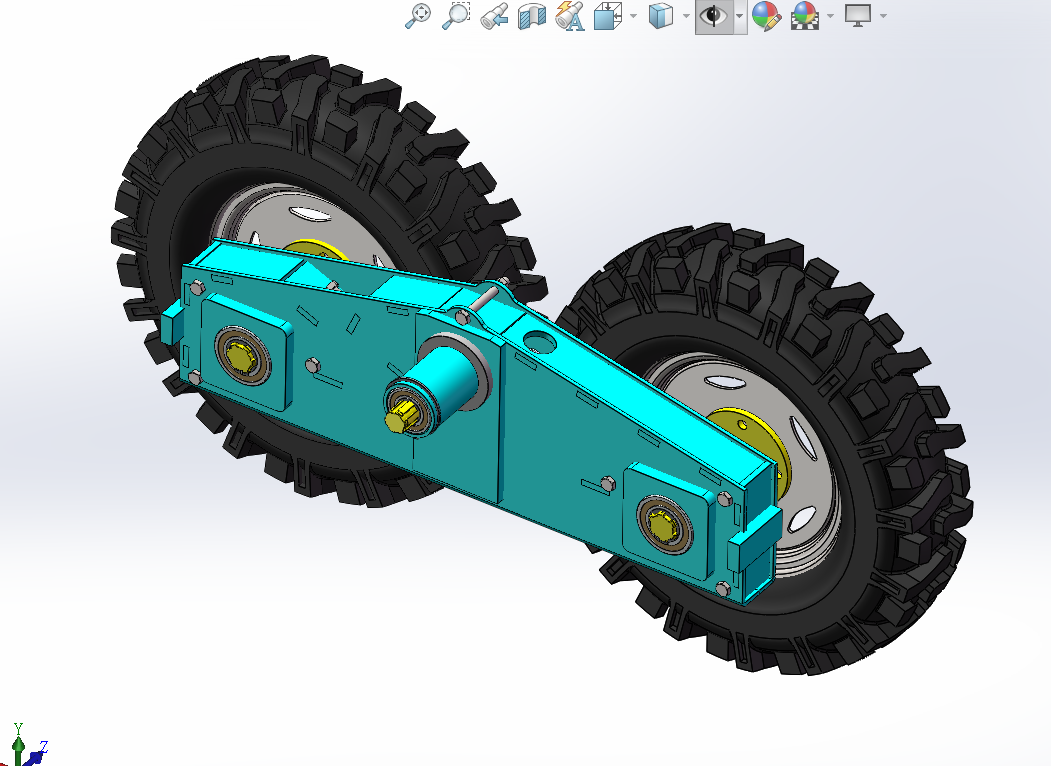Open the Dynamic Annotation Views icon
1051x766 pixels.
570,16
